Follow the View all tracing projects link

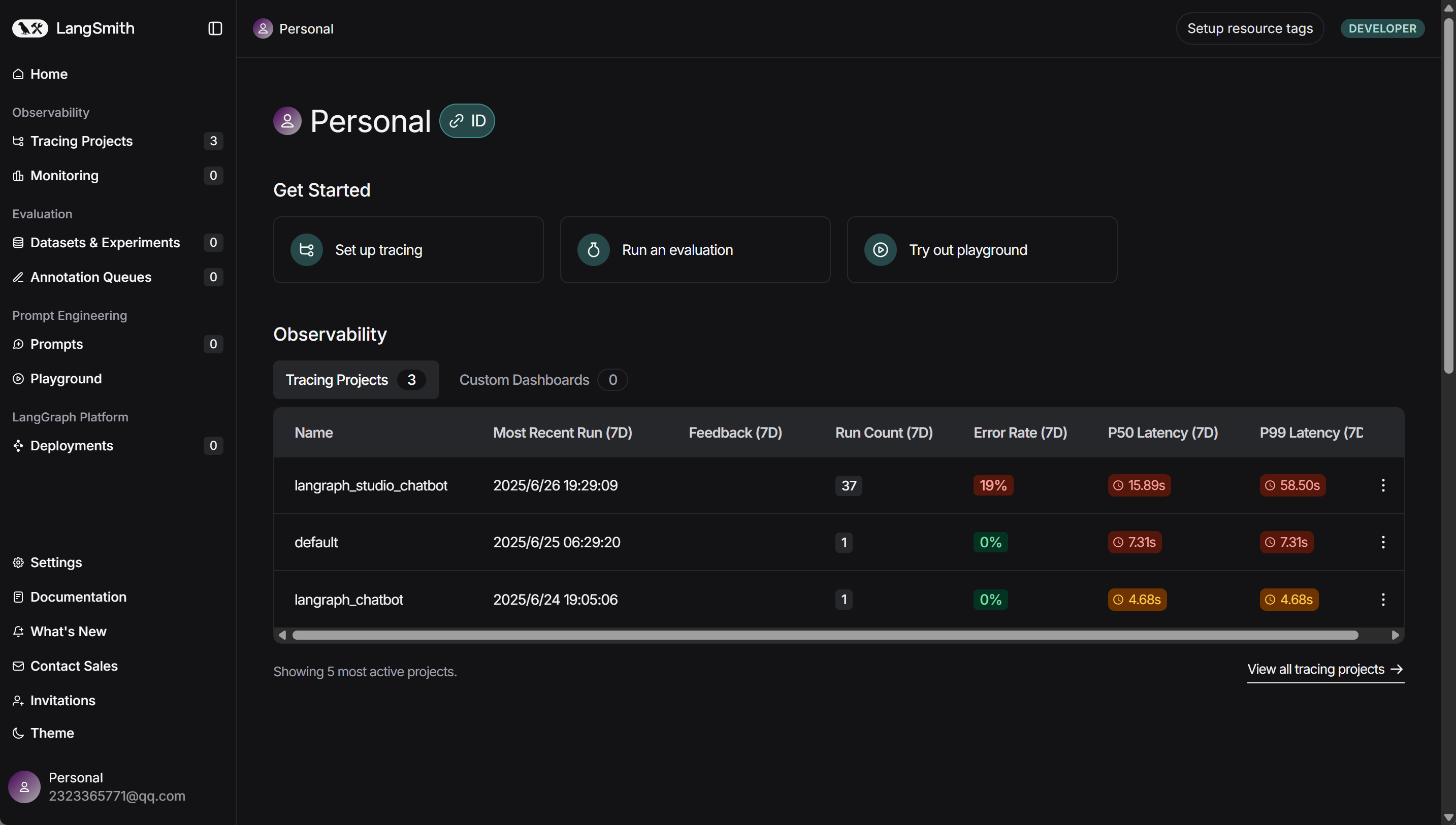(x=1325, y=670)
